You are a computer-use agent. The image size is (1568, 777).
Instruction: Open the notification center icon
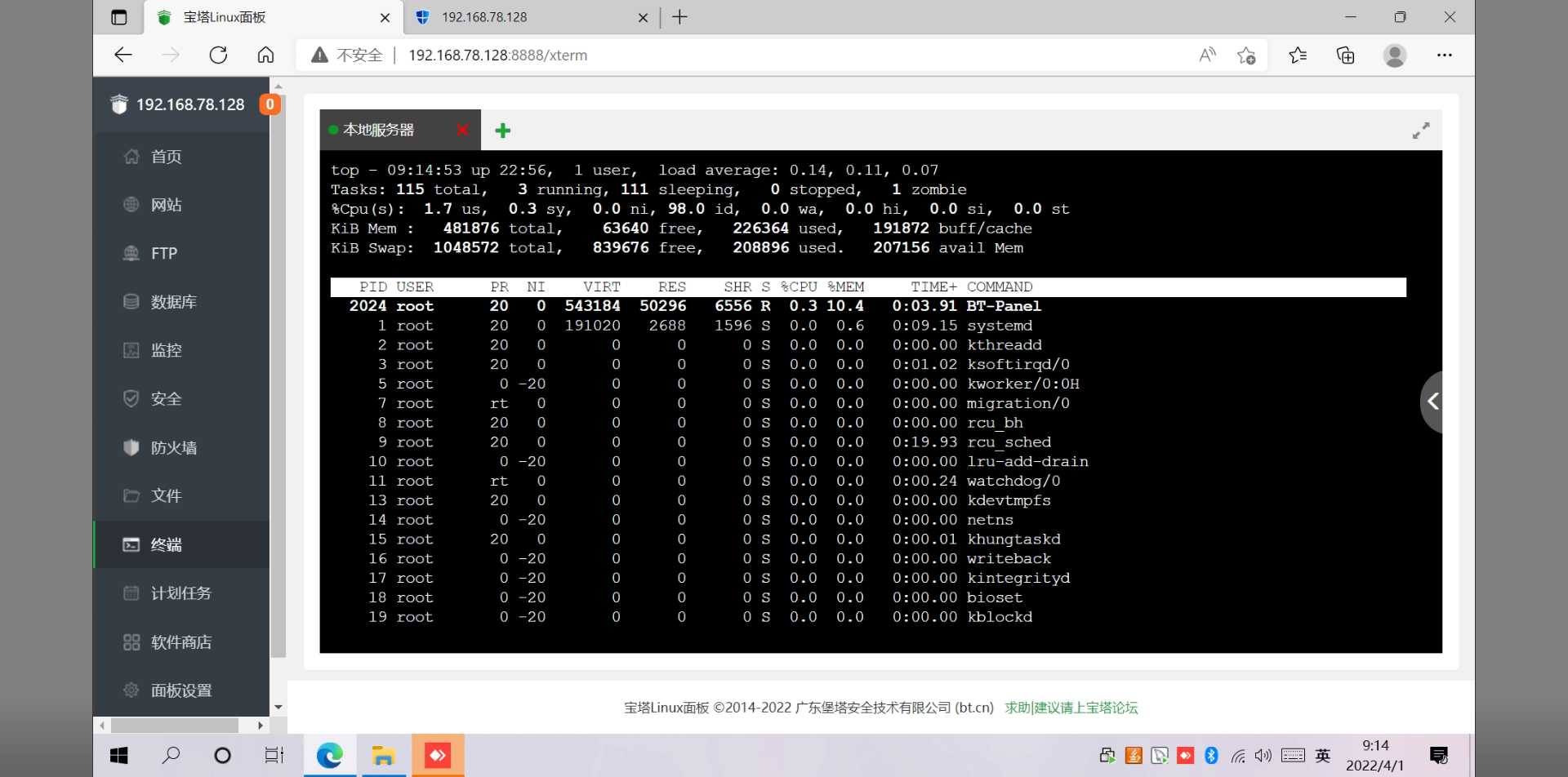click(1439, 756)
